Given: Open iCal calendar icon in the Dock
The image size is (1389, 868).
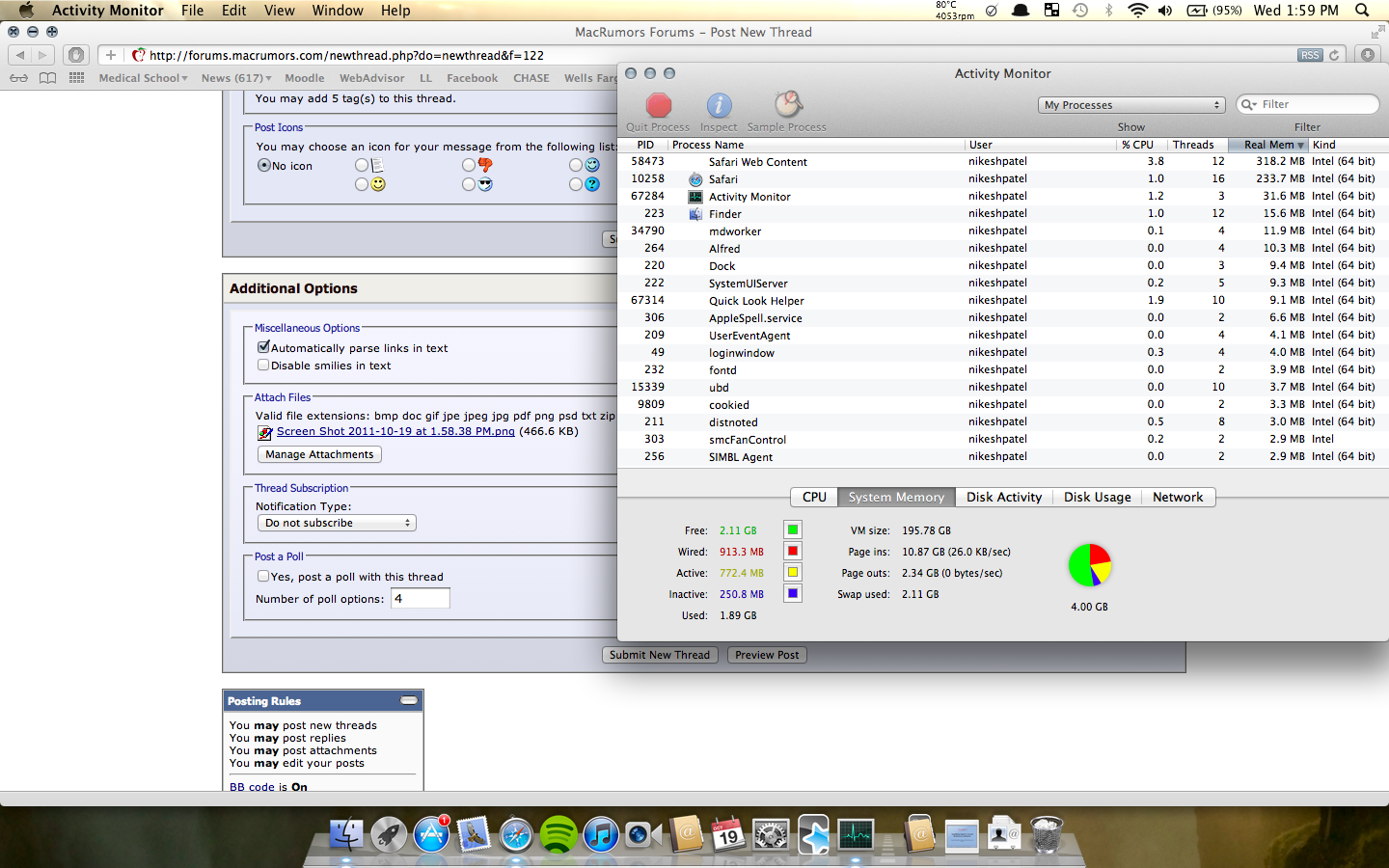Looking at the screenshot, I should 728,834.
